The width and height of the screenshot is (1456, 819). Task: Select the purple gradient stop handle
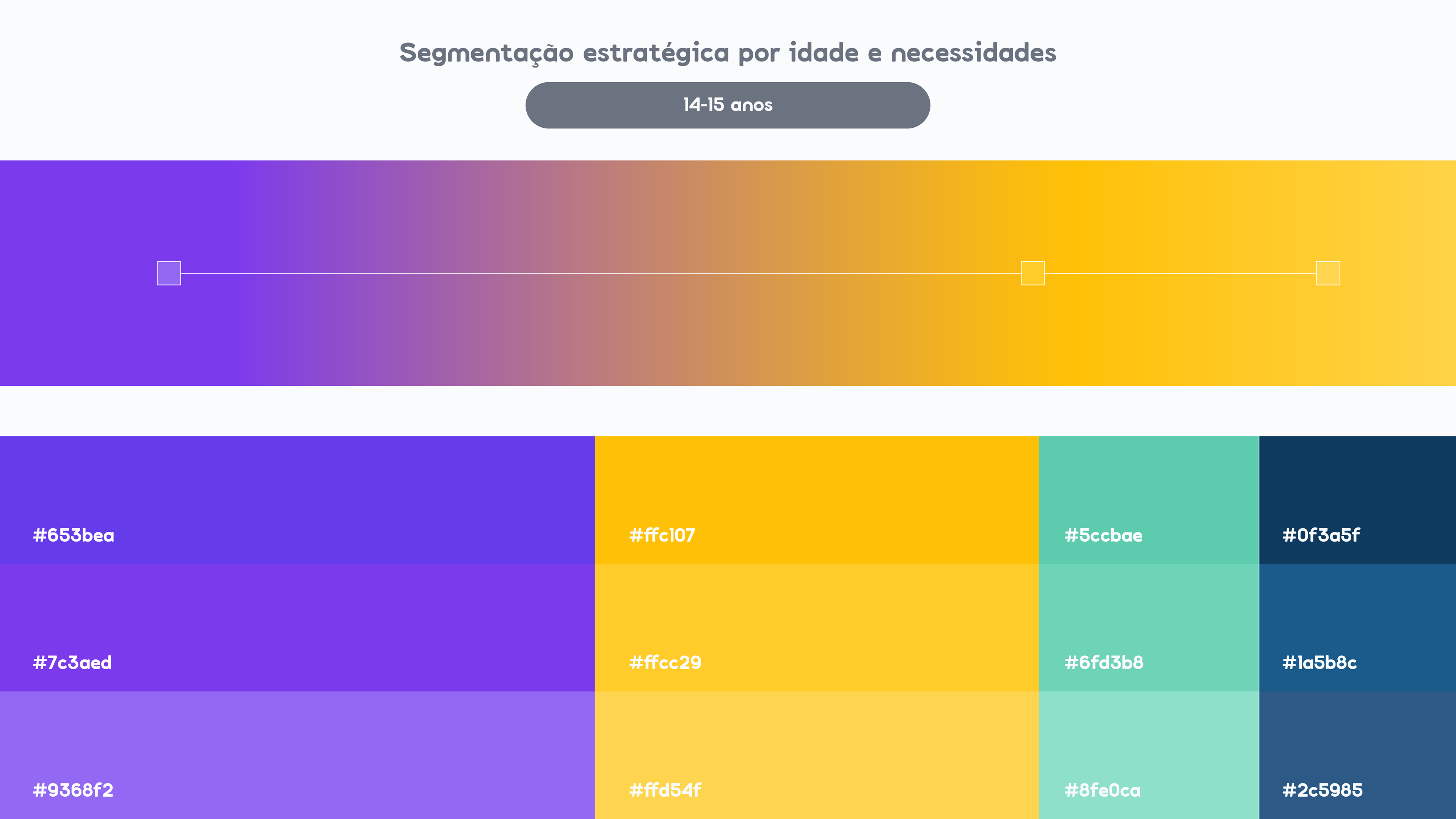(x=168, y=273)
